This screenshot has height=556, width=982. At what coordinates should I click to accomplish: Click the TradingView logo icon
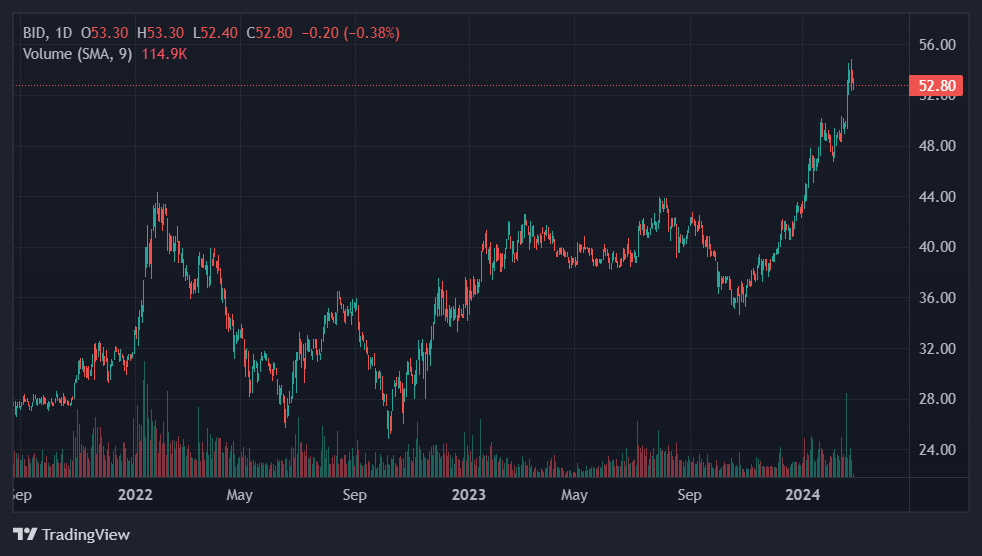click(25, 534)
